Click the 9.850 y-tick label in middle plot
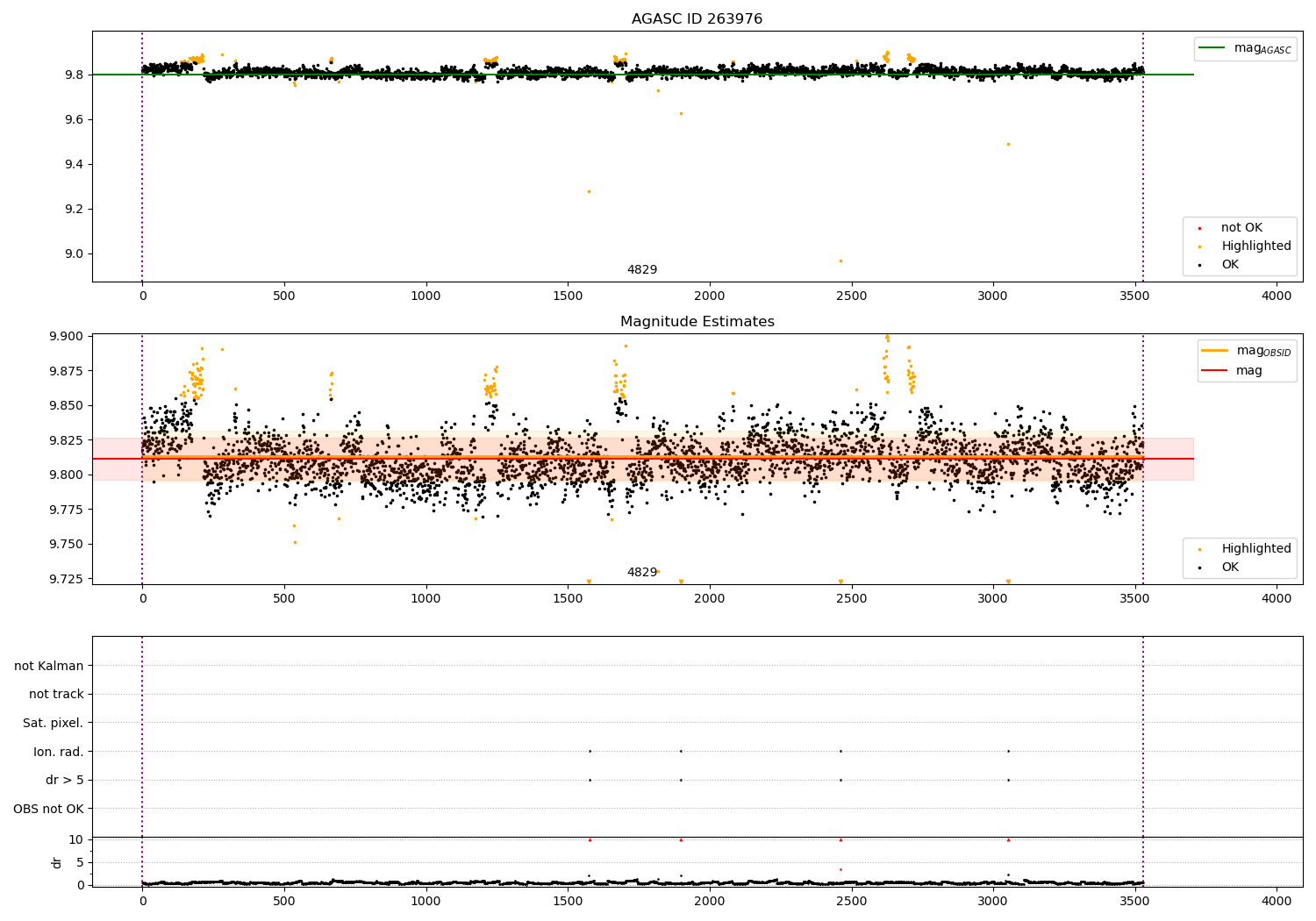This screenshot has width=1316, height=921. point(67,405)
